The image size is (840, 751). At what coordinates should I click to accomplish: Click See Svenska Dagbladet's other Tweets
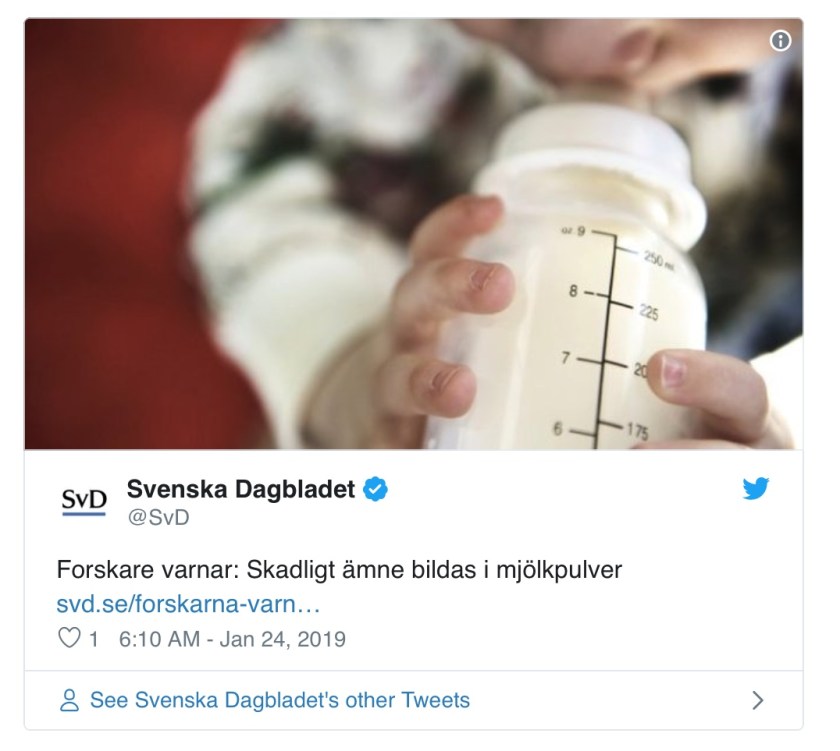pos(280,700)
